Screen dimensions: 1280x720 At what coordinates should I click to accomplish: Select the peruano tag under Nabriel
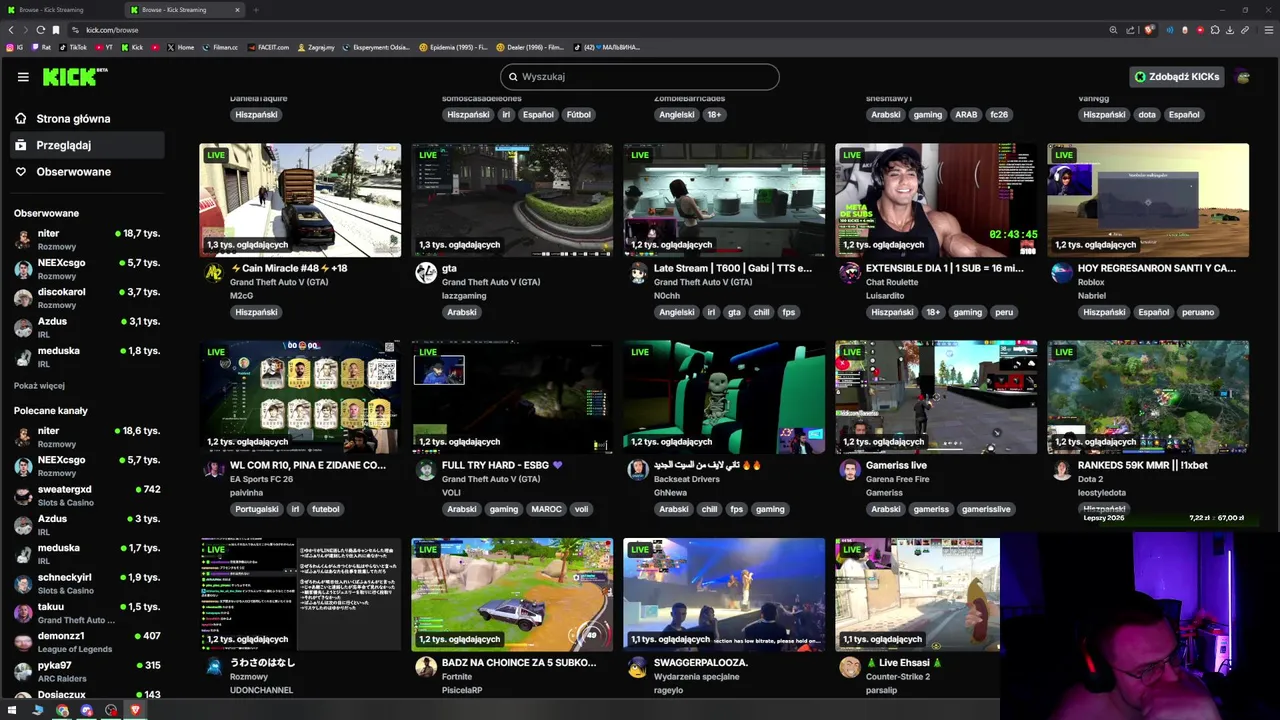click(1198, 312)
